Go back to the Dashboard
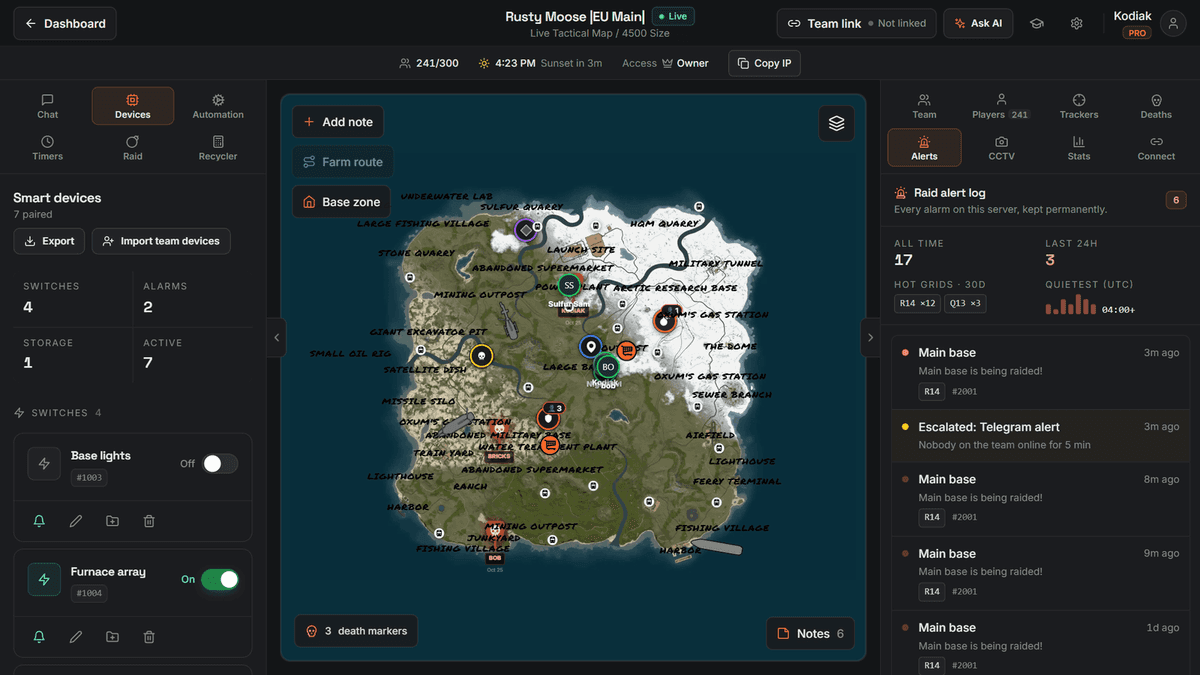This screenshot has width=1200, height=675. tap(65, 23)
